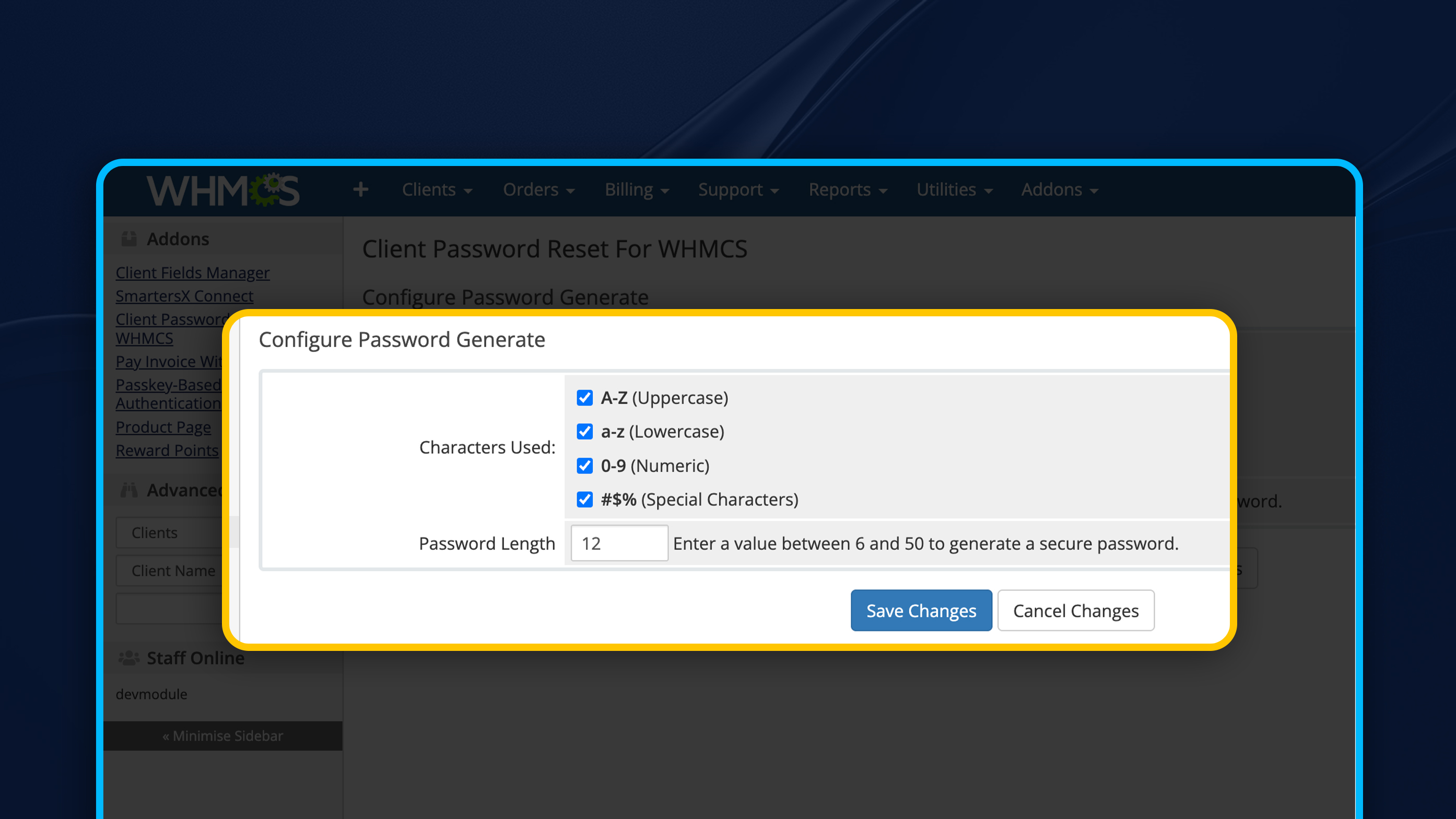The image size is (1456, 819).
Task: Uncheck a-z (Lowercase) checkbox
Action: click(x=584, y=432)
